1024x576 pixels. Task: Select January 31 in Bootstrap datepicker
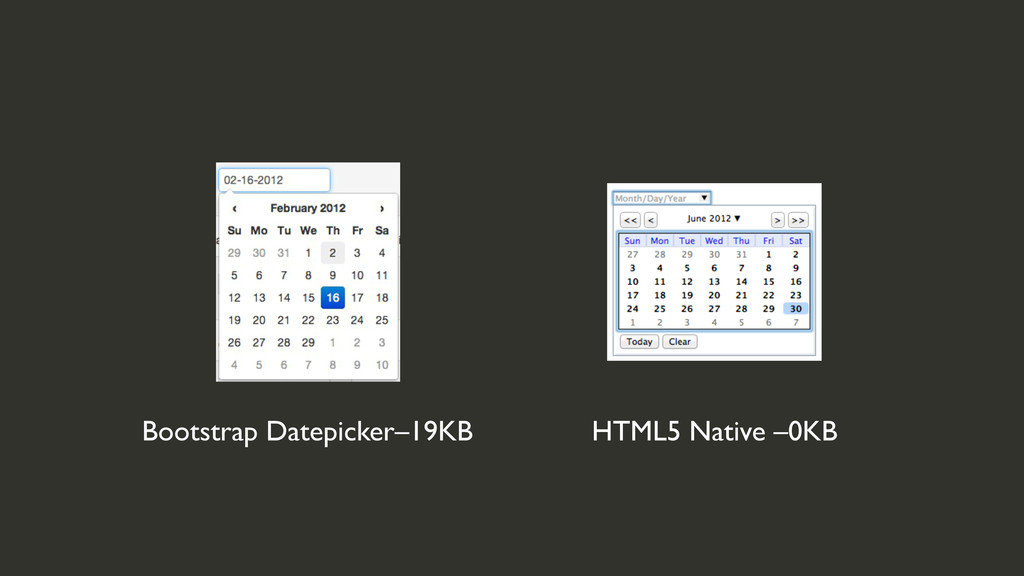283,253
